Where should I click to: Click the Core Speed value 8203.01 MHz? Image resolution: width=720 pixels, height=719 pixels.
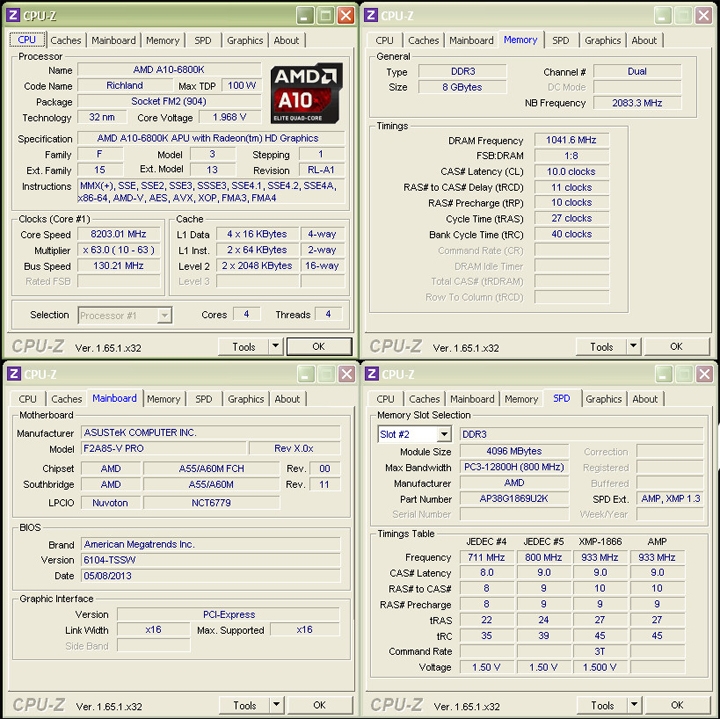pos(118,234)
